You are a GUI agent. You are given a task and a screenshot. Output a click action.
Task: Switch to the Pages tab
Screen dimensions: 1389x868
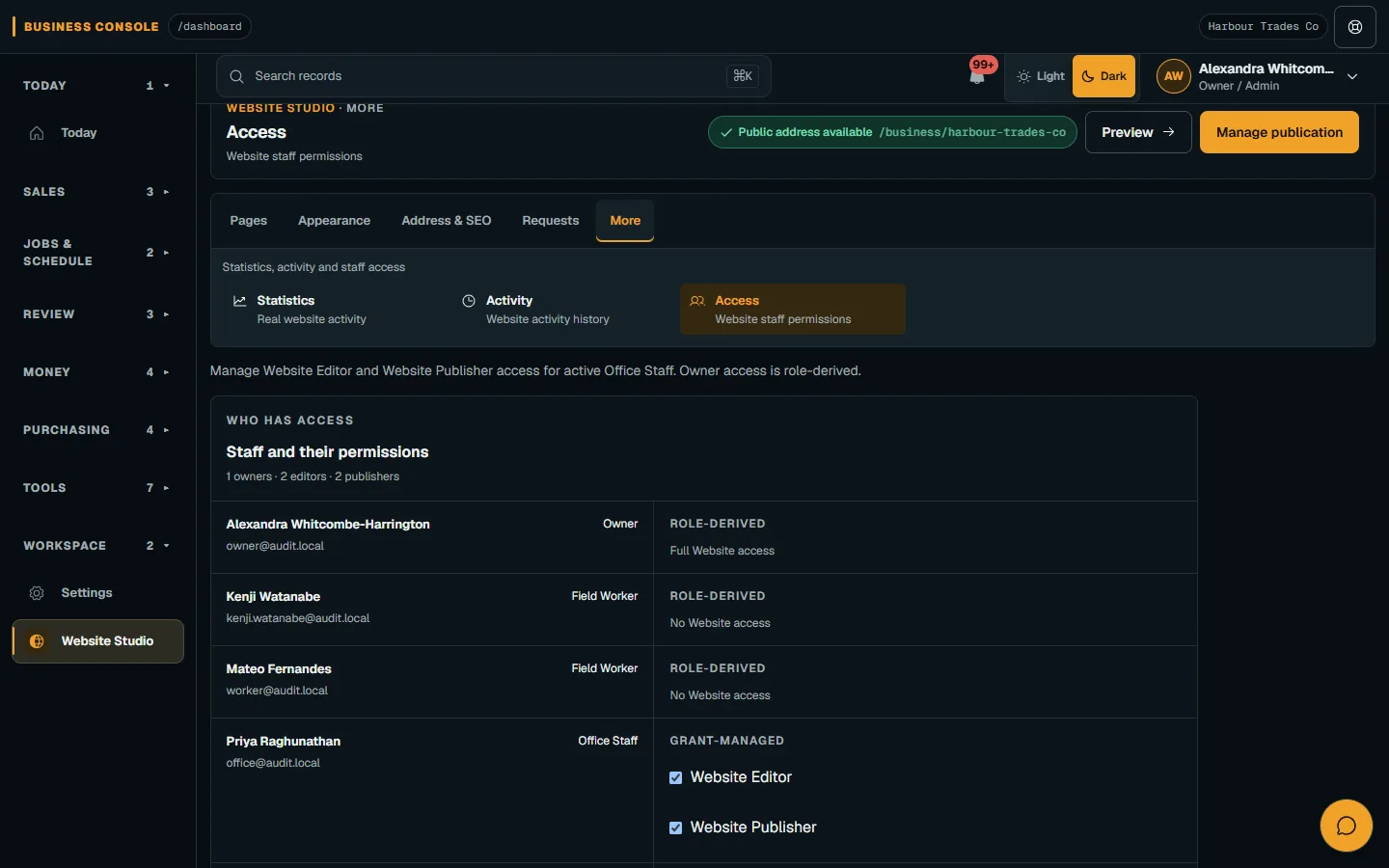pyautogui.click(x=248, y=221)
